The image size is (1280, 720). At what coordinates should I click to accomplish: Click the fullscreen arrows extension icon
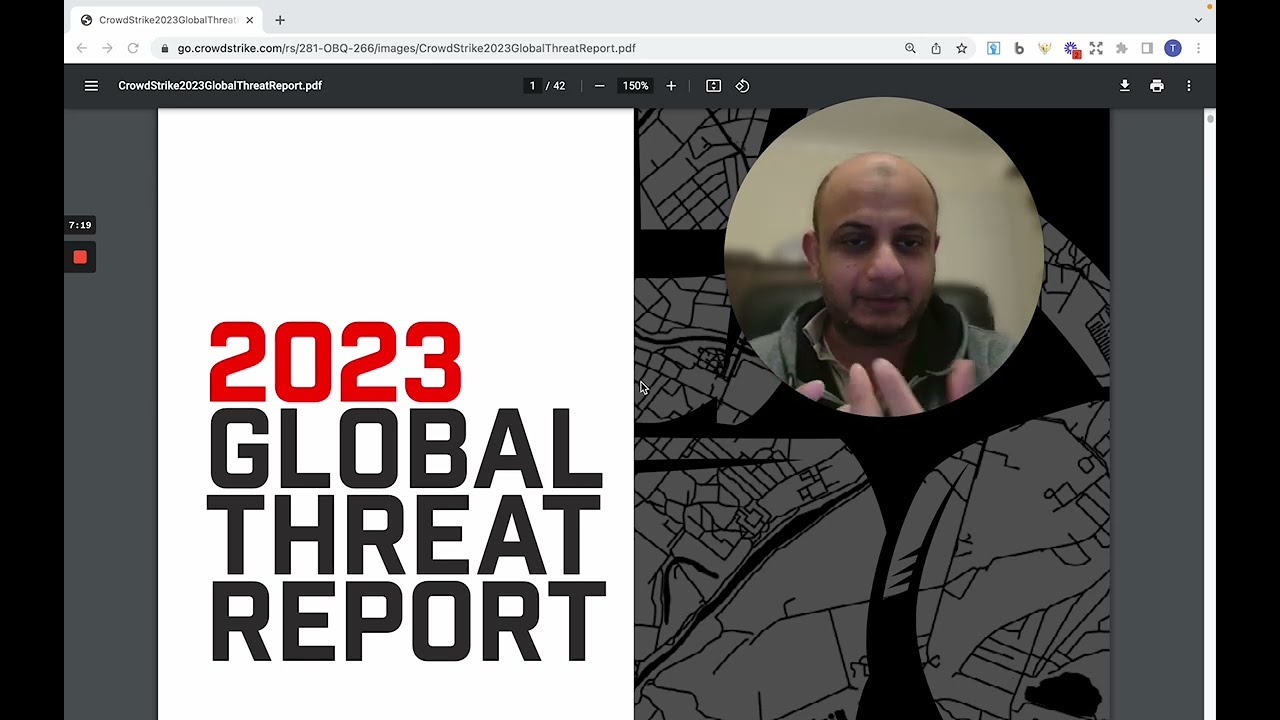click(1096, 48)
